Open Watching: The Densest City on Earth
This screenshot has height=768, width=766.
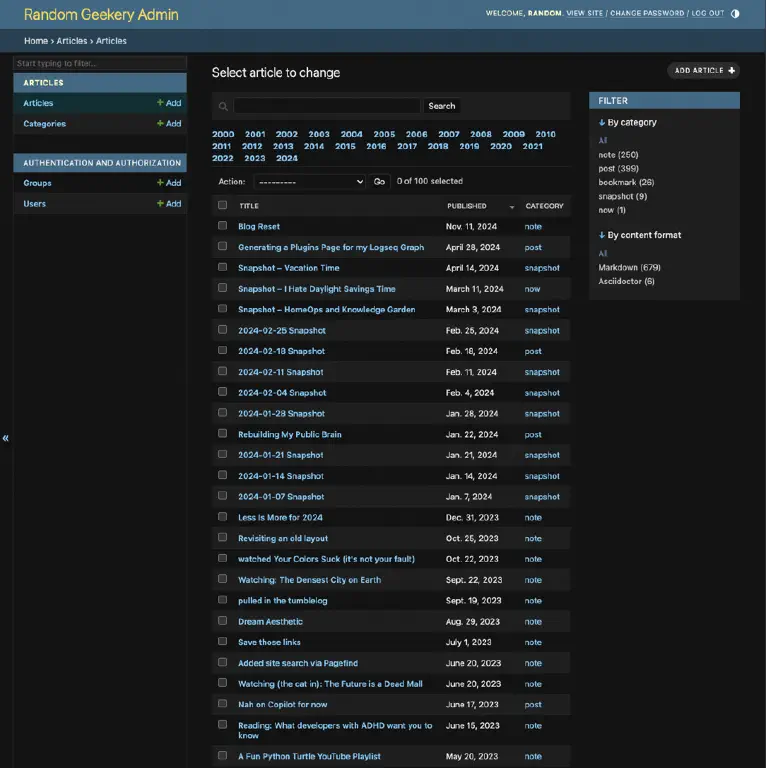[310, 580]
